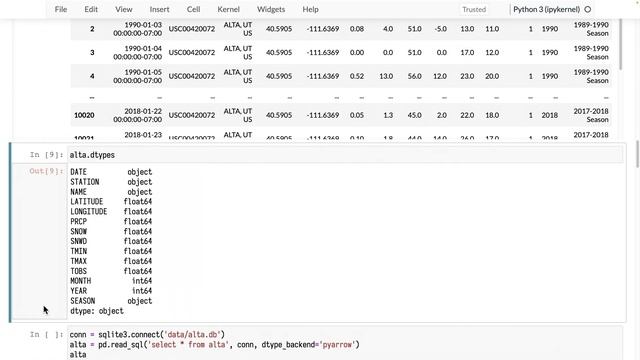Click the Python 3 (ipykernel) kernel name
Screen dimensions: 640x360
coord(546,9)
